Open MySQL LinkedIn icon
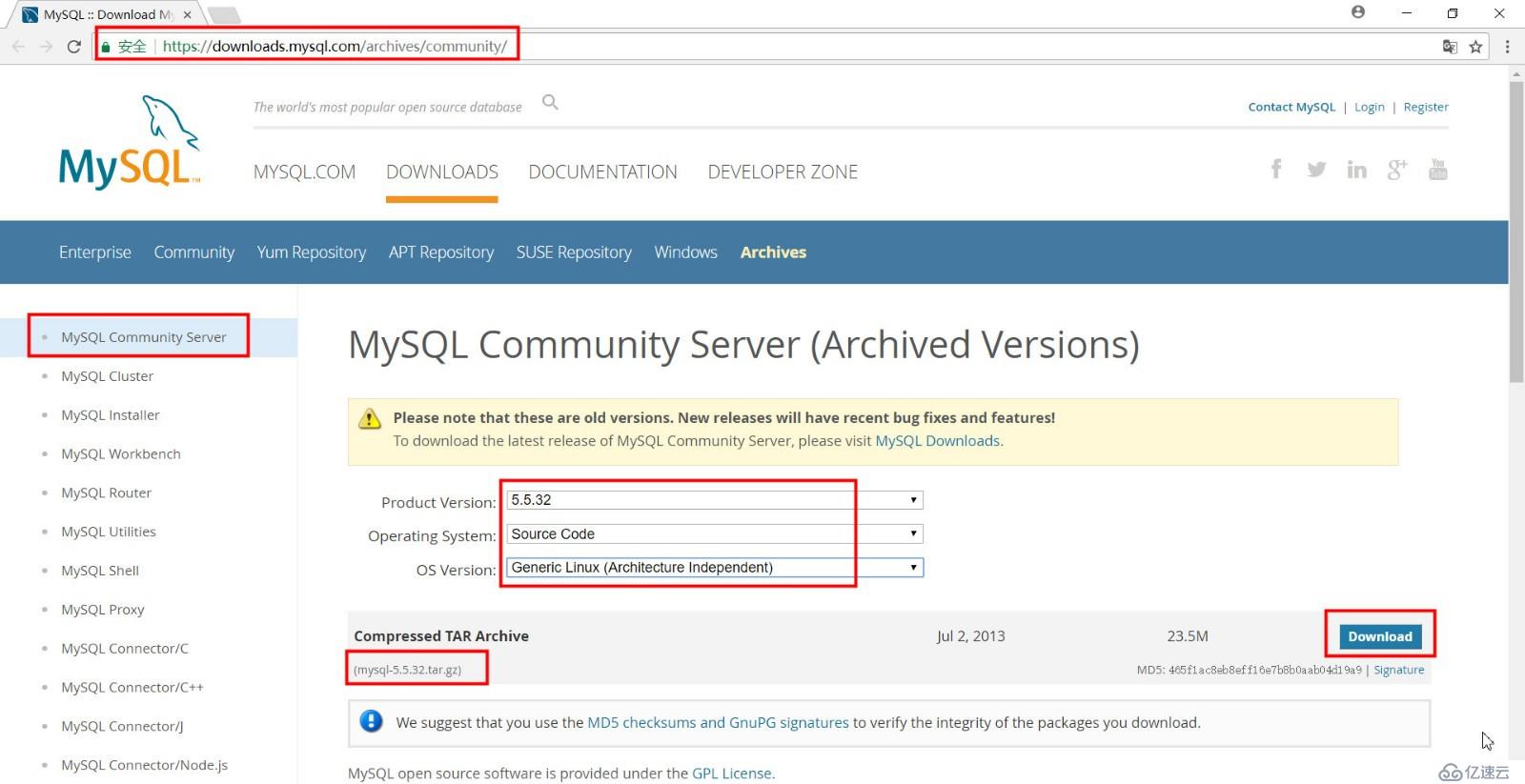 pyautogui.click(x=1356, y=170)
